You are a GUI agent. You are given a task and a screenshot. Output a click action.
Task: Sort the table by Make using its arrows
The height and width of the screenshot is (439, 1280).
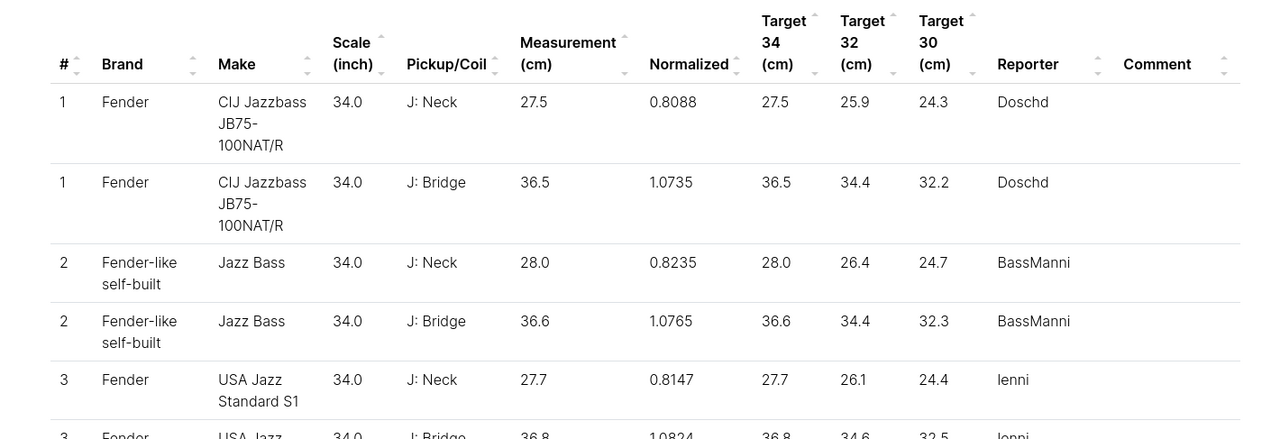click(307, 65)
